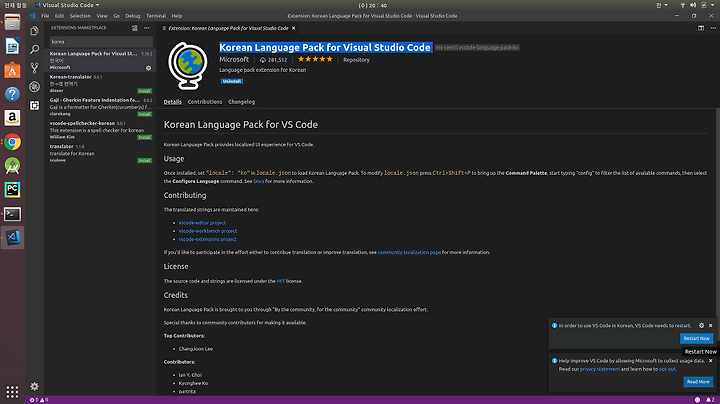Show applications grid in the dock

pos(12,392)
